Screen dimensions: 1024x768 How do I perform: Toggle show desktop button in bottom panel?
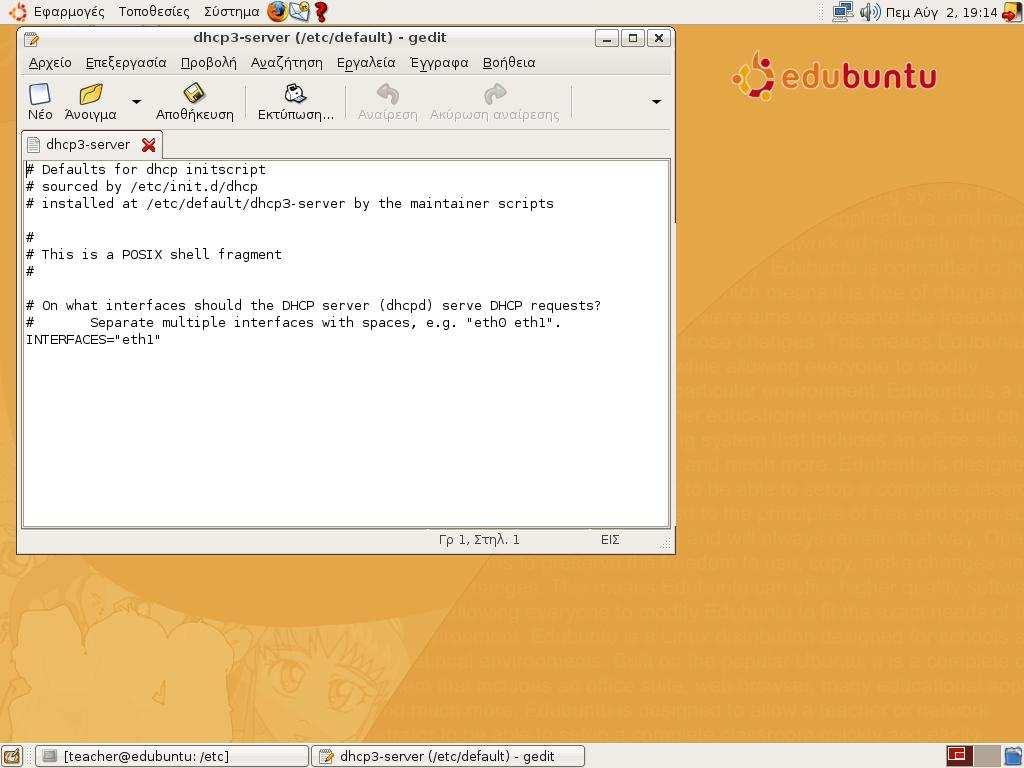12,756
